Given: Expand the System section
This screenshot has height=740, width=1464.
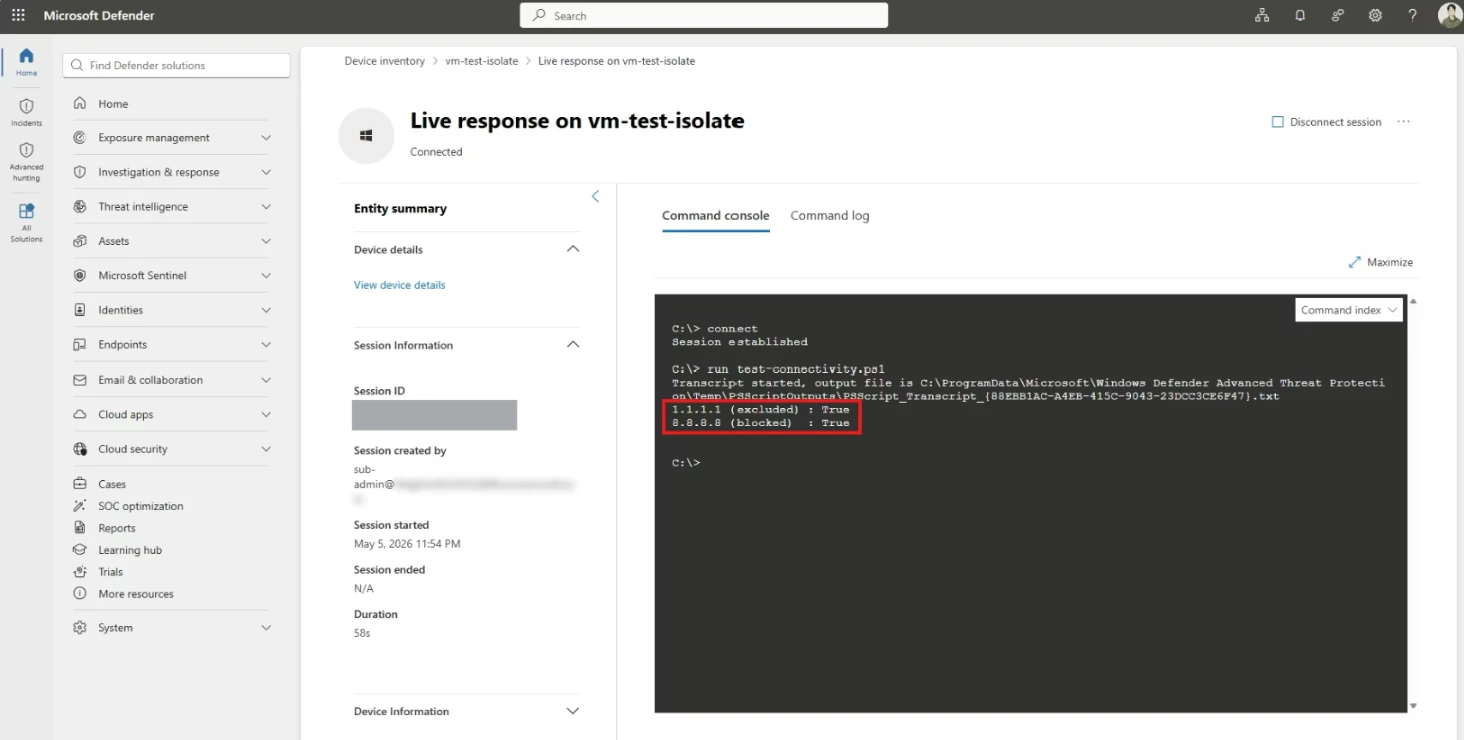Looking at the screenshot, I should 266,628.
